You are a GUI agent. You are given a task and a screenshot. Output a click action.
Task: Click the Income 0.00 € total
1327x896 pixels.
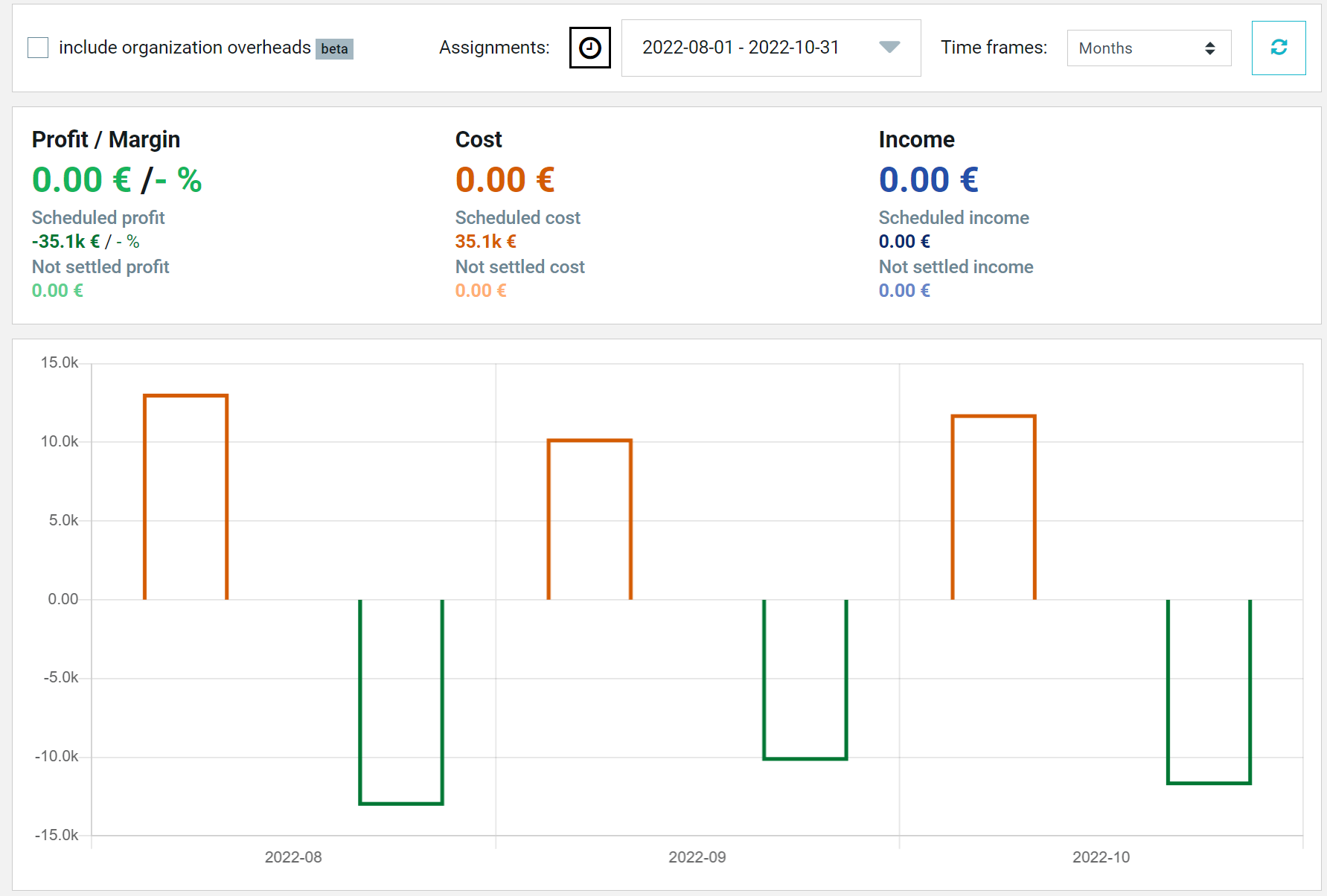point(928,180)
